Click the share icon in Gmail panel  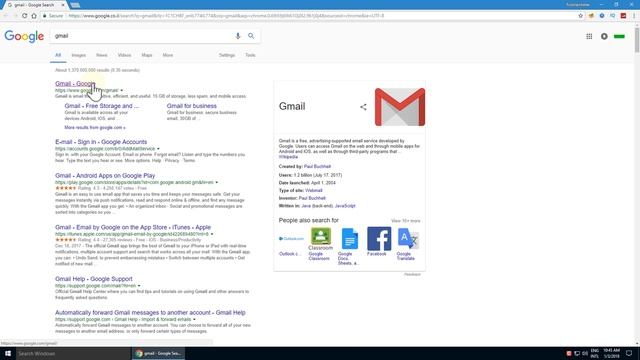[363, 107]
